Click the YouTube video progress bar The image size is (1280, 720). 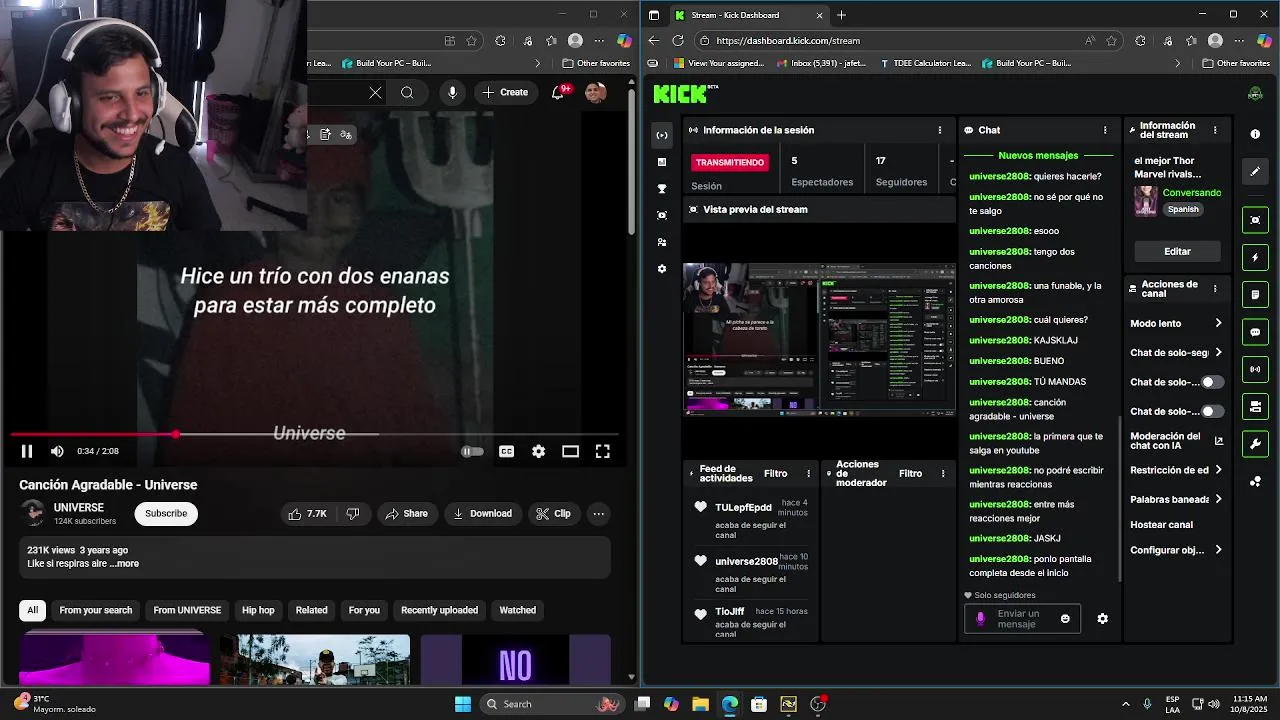click(314, 434)
